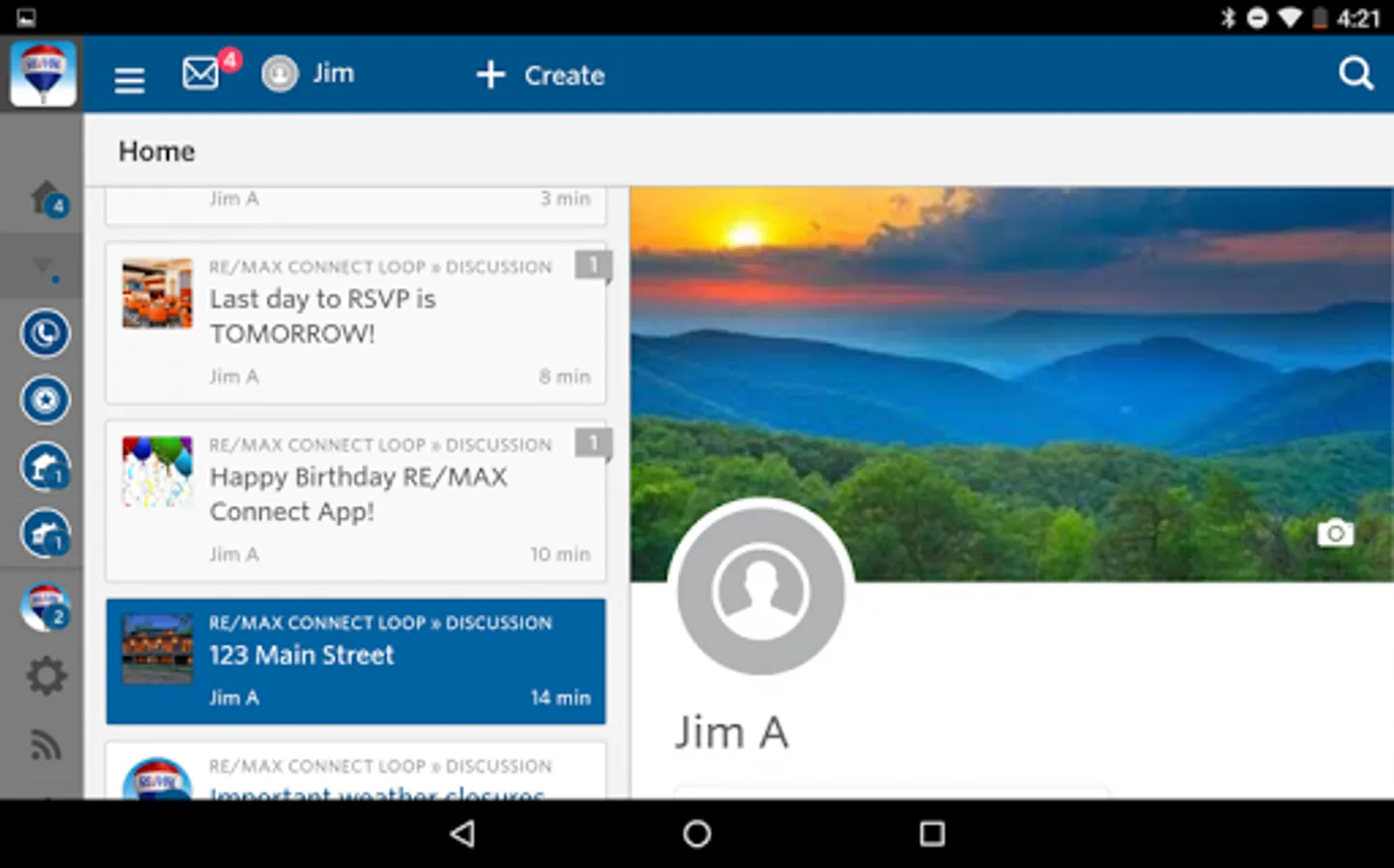Open the settings gear in sidebar
The height and width of the screenshot is (868, 1394).
point(45,676)
